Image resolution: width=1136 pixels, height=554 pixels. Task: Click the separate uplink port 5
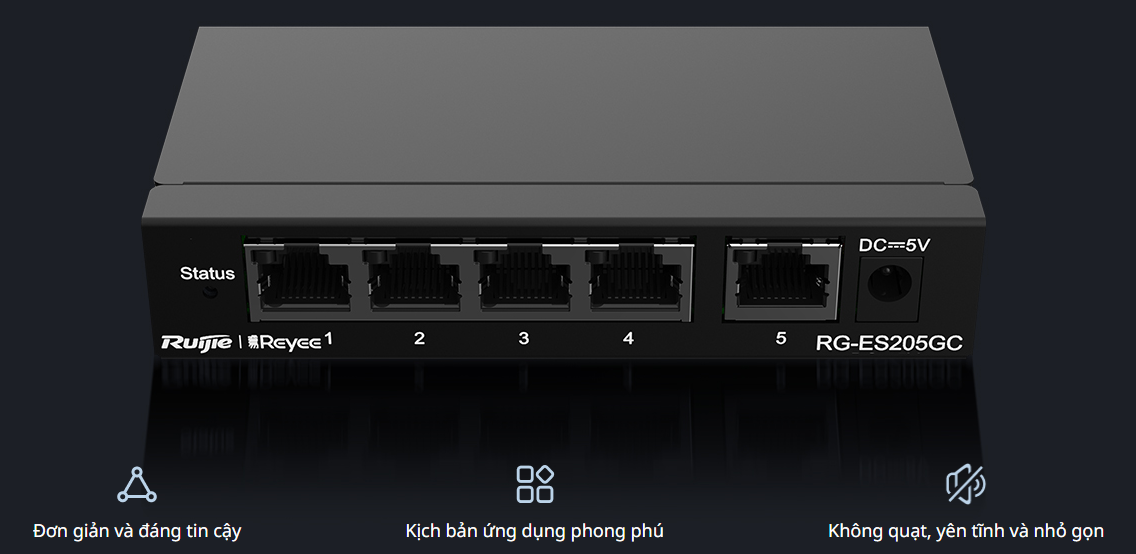coord(782,278)
